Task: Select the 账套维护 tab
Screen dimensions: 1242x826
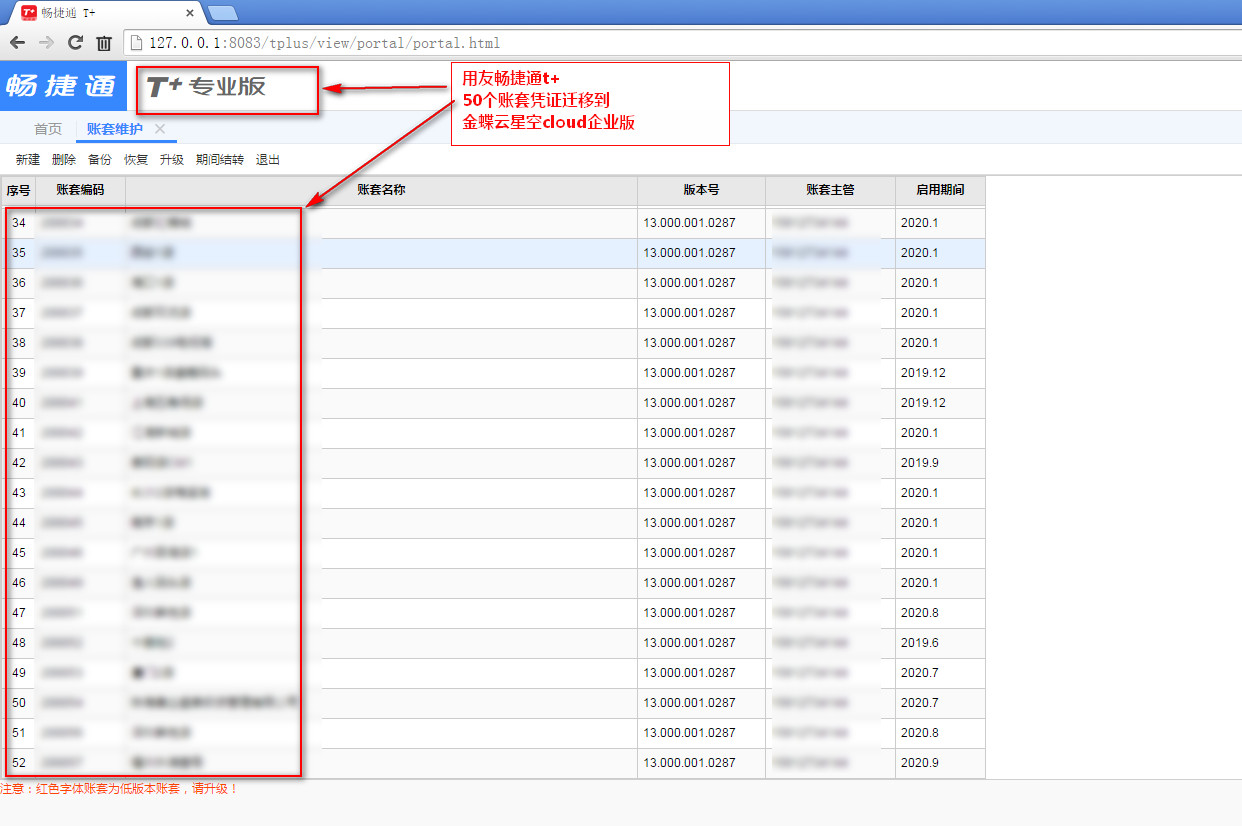Action: [114, 129]
